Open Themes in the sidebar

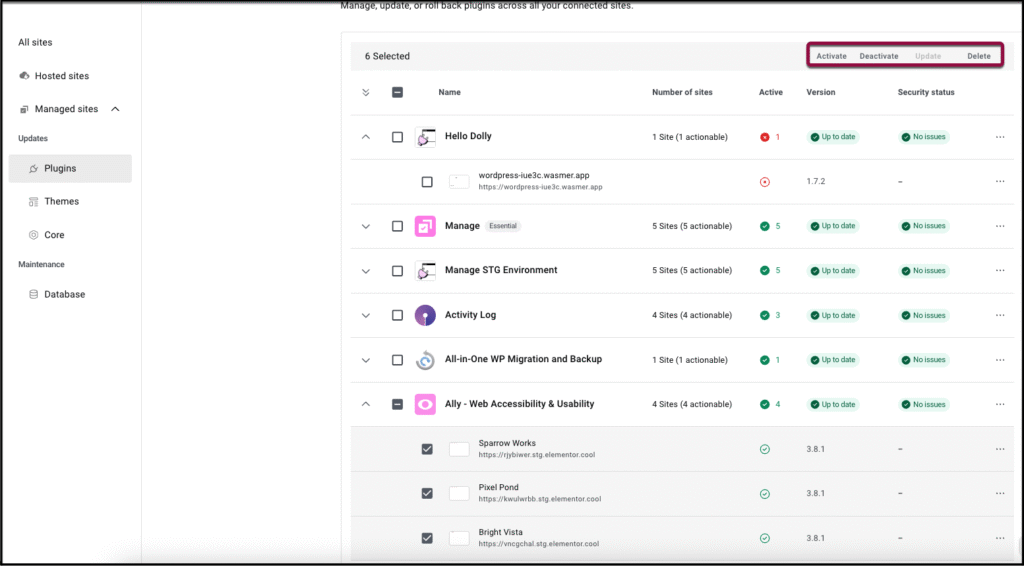coord(61,201)
